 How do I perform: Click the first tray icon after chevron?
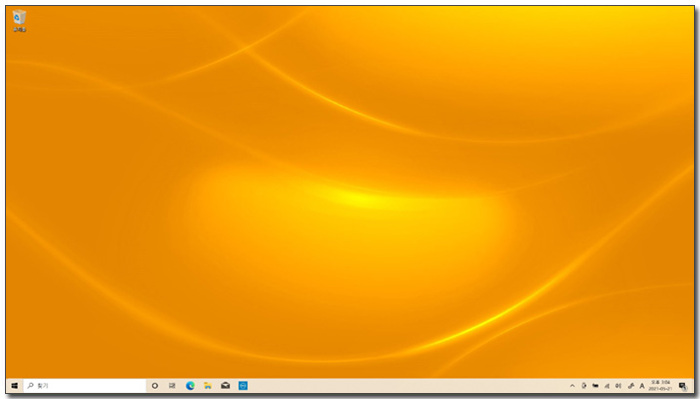tap(584, 386)
